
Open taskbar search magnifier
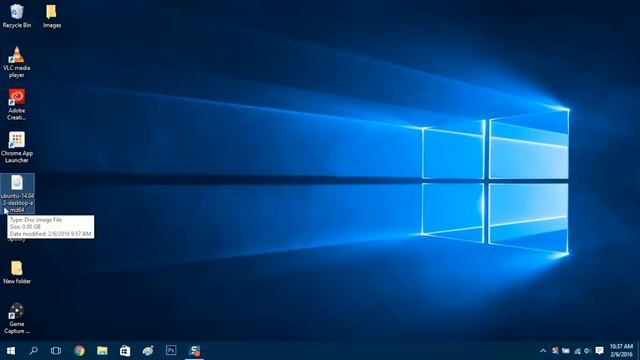point(33,351)
